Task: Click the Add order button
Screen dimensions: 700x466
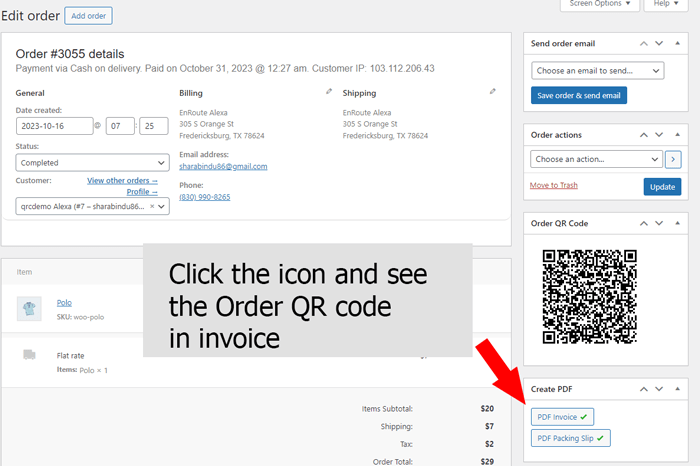Action: pyautogui.click(x=88, y=16)
